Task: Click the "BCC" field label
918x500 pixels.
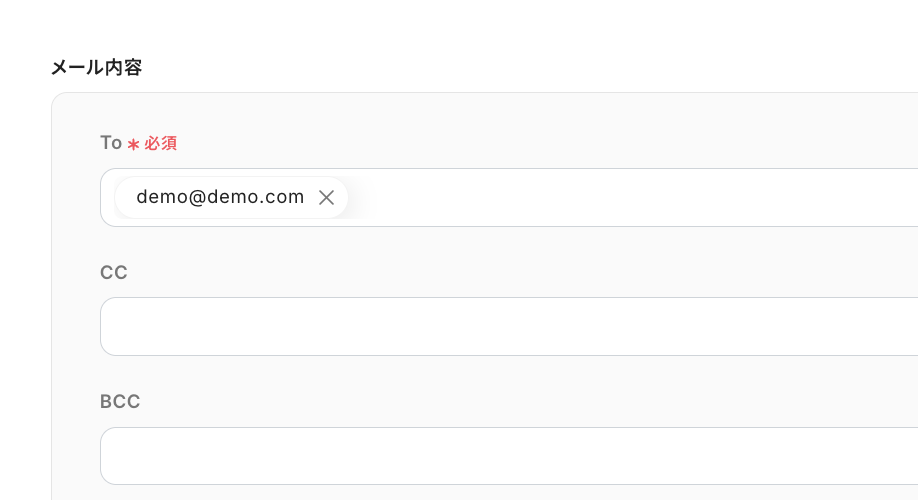Action: [120, 401]
